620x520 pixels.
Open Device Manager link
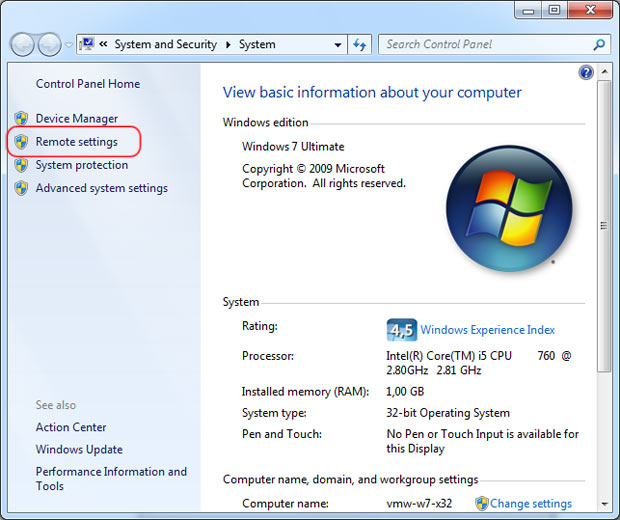coord(77,118)
